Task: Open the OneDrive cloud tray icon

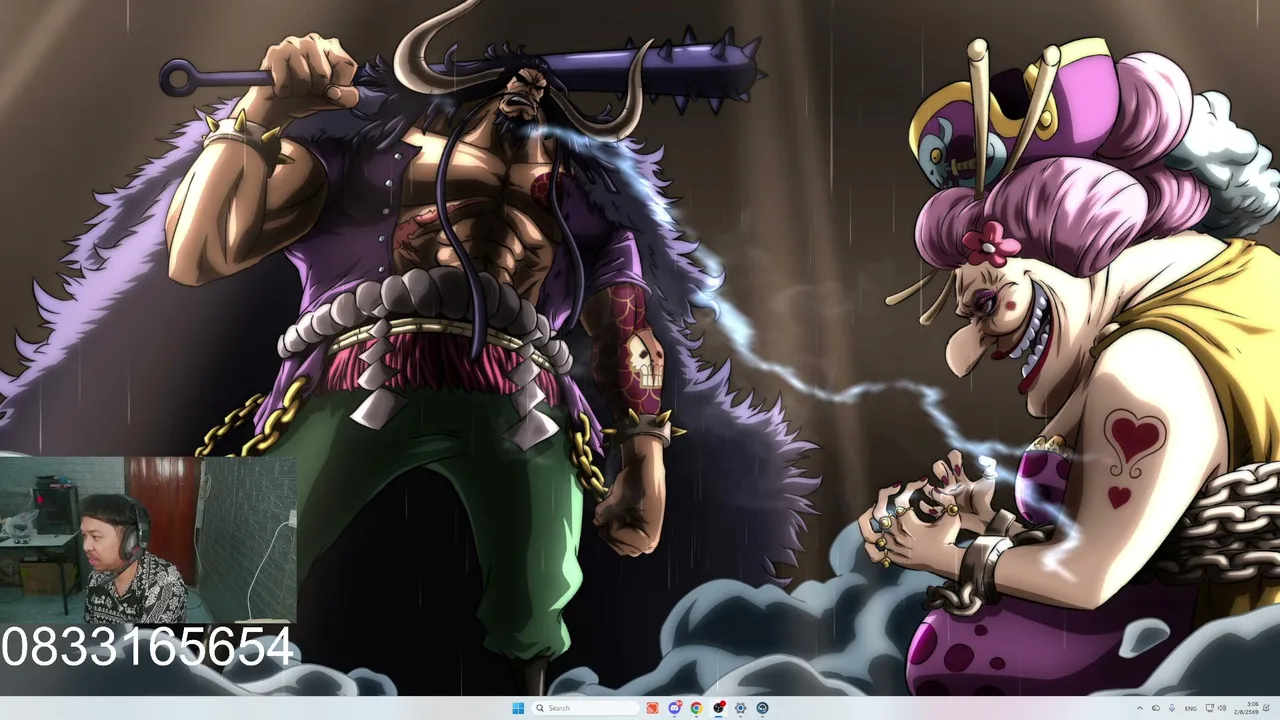Action: point(1156,708)
